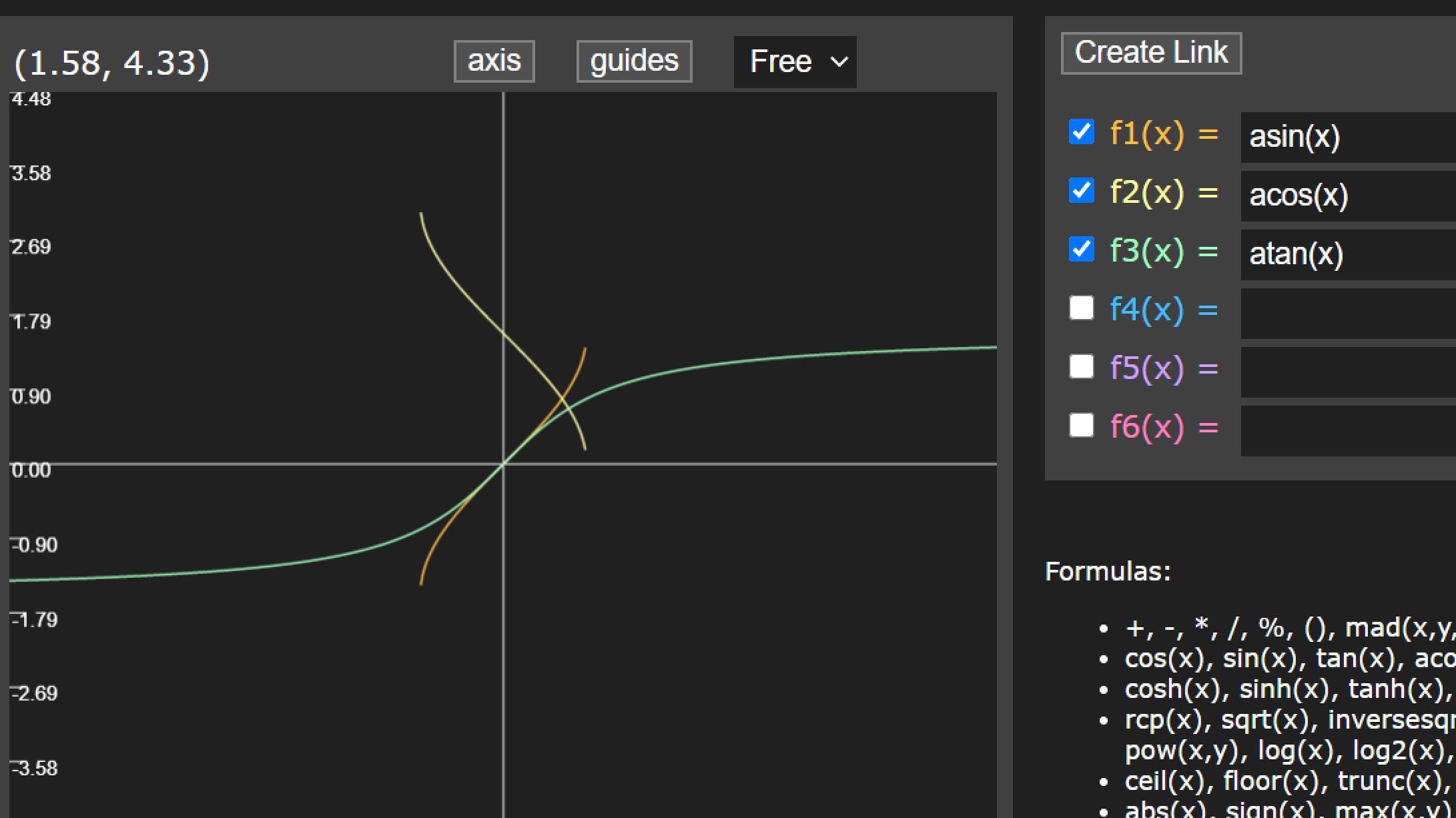This screenshot has height=818, width=1456.
Task: Activate the empty f6(x) input field
Action: [1348, 430]
